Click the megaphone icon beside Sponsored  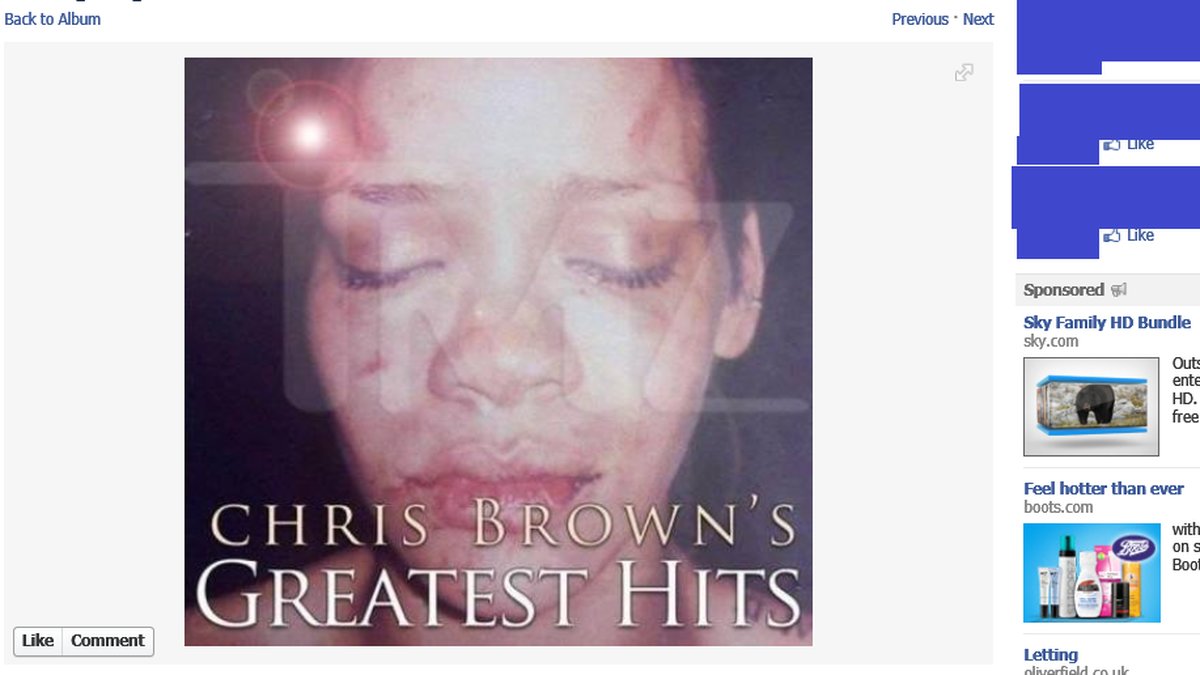point(1119,290)
